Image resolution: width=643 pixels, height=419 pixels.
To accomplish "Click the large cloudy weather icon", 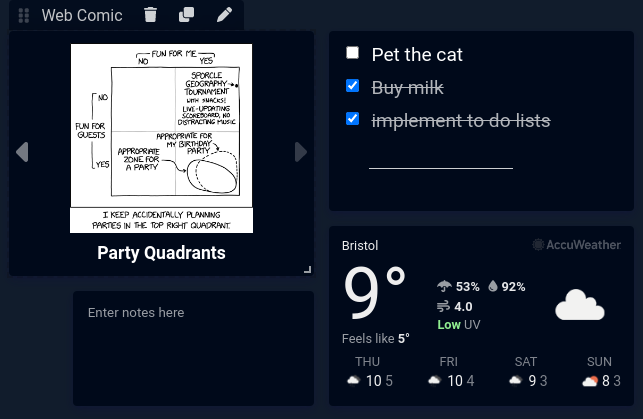I will point(580,304).
